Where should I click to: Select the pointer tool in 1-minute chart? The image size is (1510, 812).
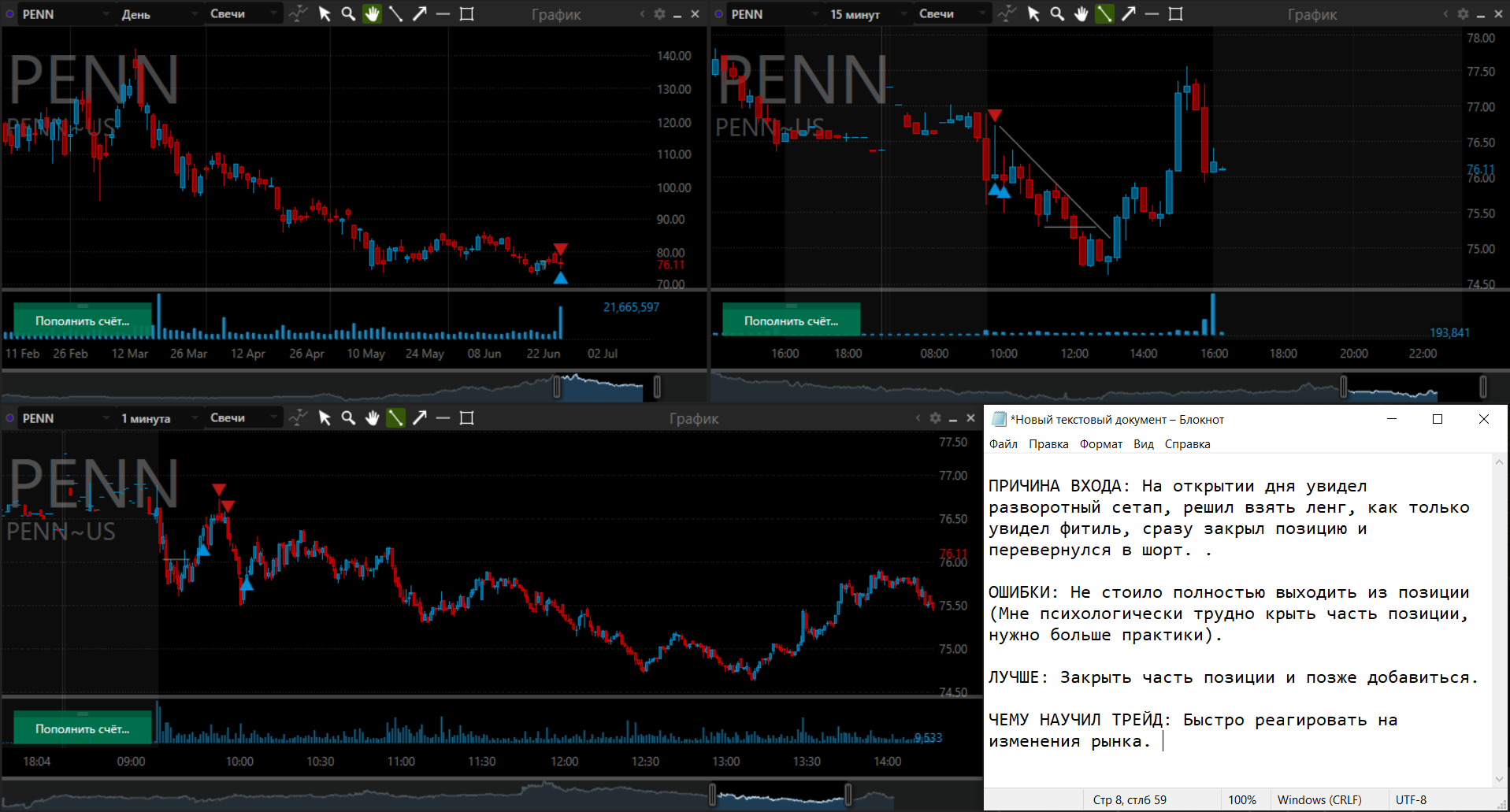[x=325, y=418]
